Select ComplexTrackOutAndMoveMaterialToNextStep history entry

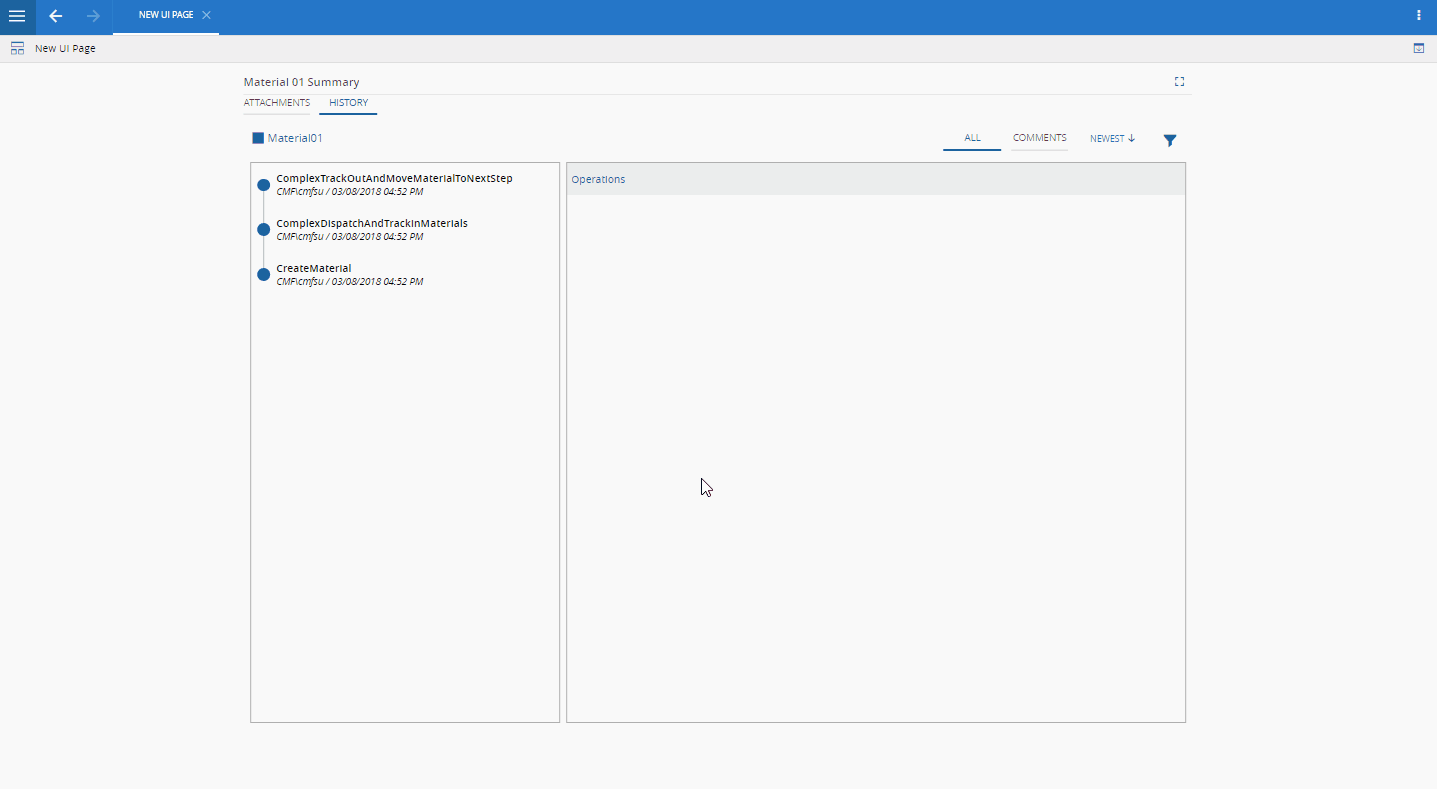pos(394,179)
